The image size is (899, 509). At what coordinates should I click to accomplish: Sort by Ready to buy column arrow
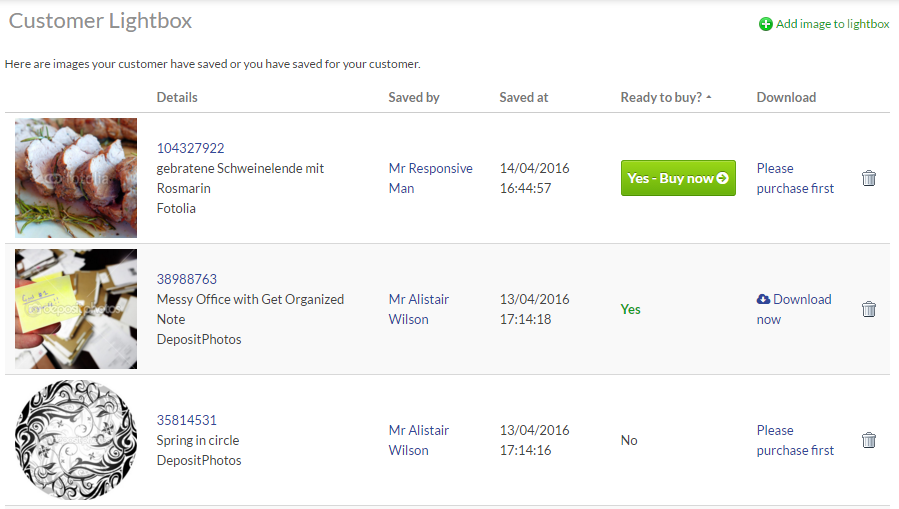(x=709, y=97)
